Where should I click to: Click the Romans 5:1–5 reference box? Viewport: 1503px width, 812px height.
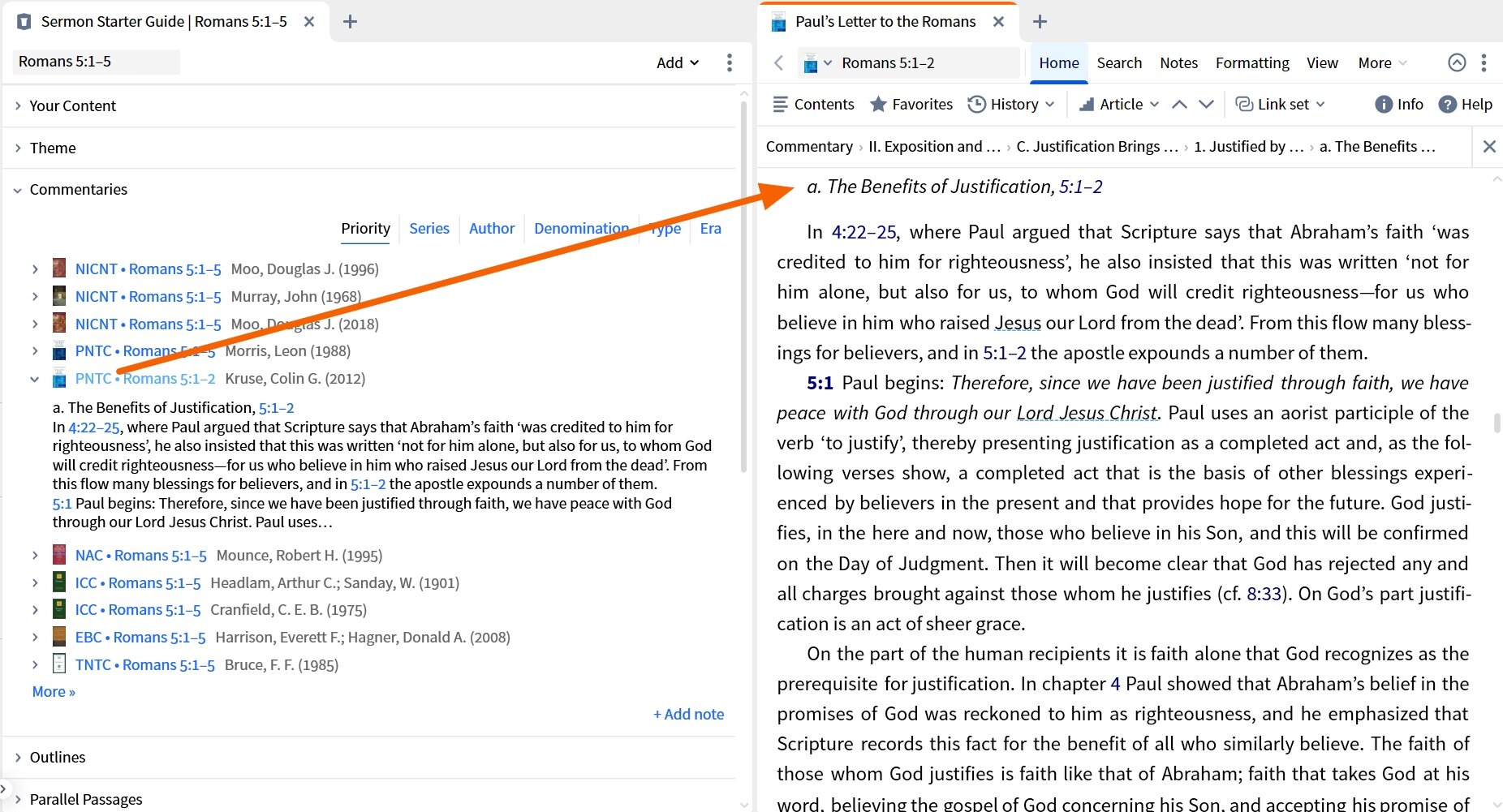coord(96,62)
